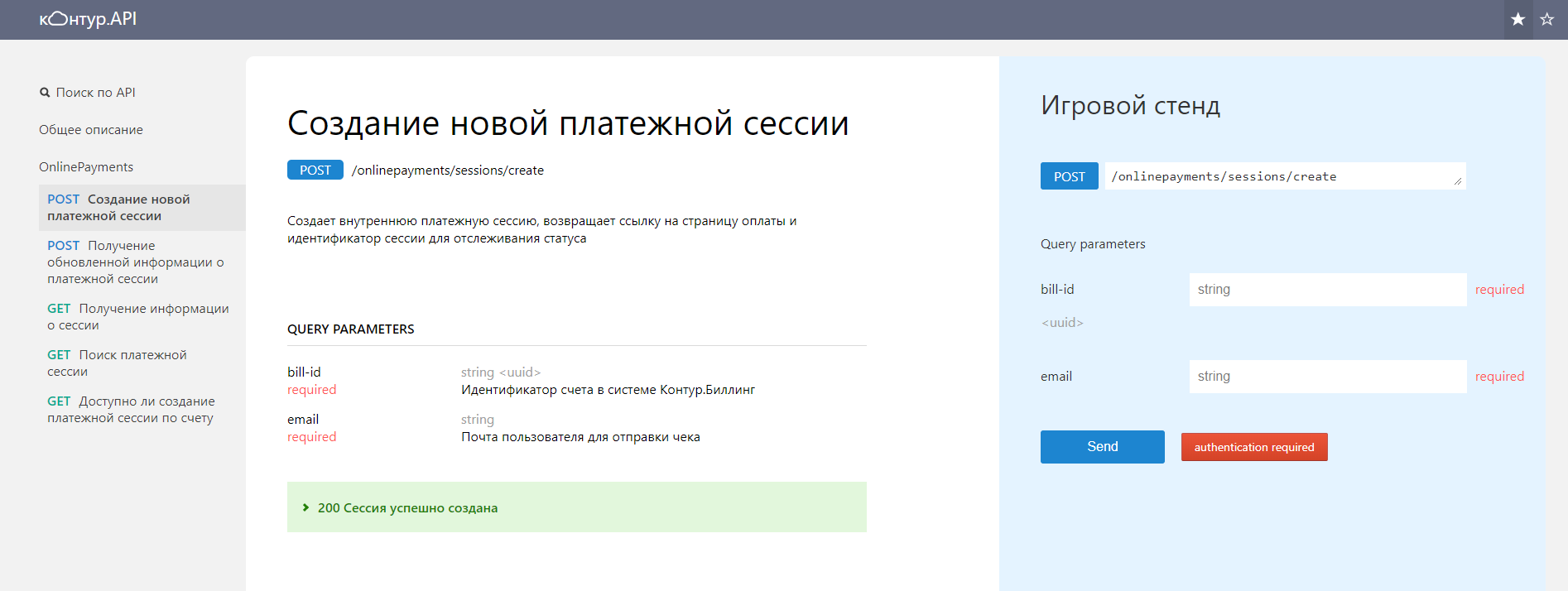Click the authentication required button

tap(1254, 447)
